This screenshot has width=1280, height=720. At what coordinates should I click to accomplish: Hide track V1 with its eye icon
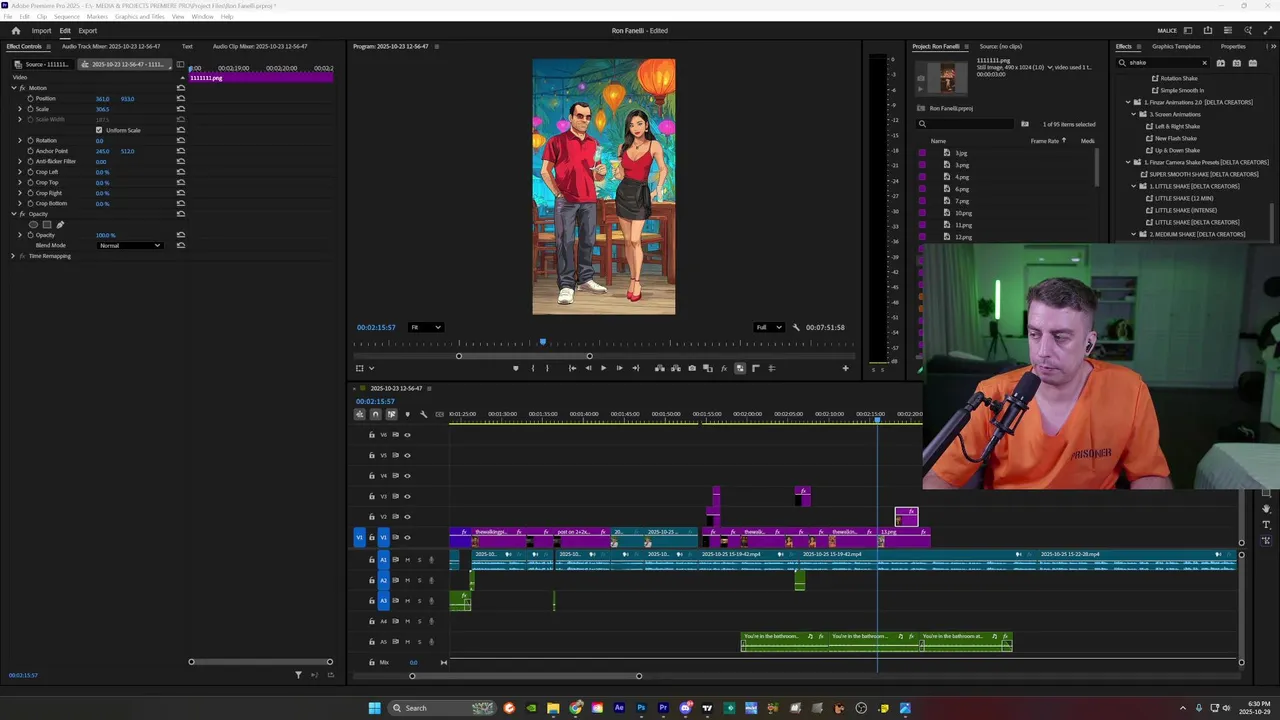point(407,537)
